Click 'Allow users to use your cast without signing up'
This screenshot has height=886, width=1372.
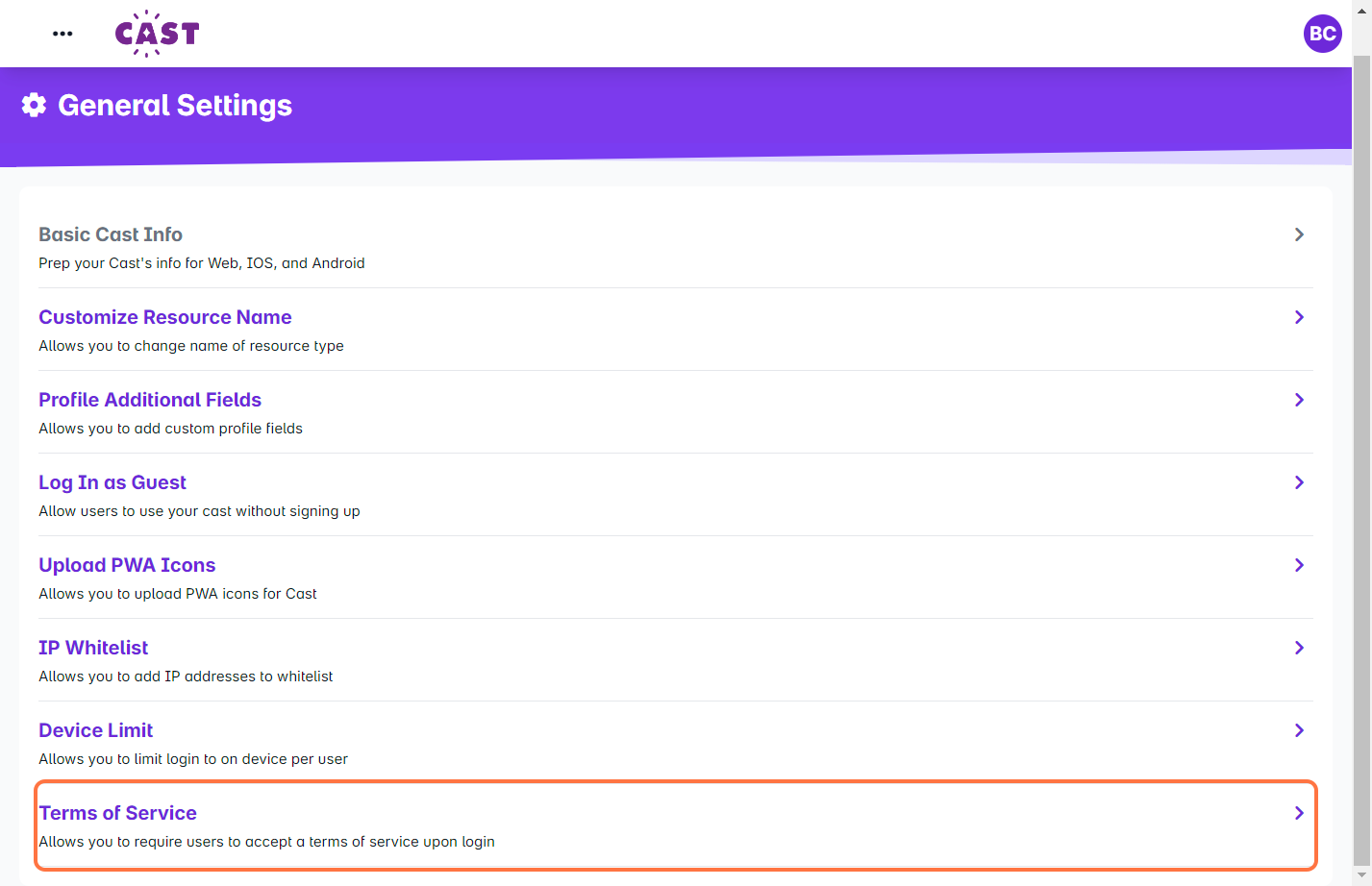(x=200, y=511)
